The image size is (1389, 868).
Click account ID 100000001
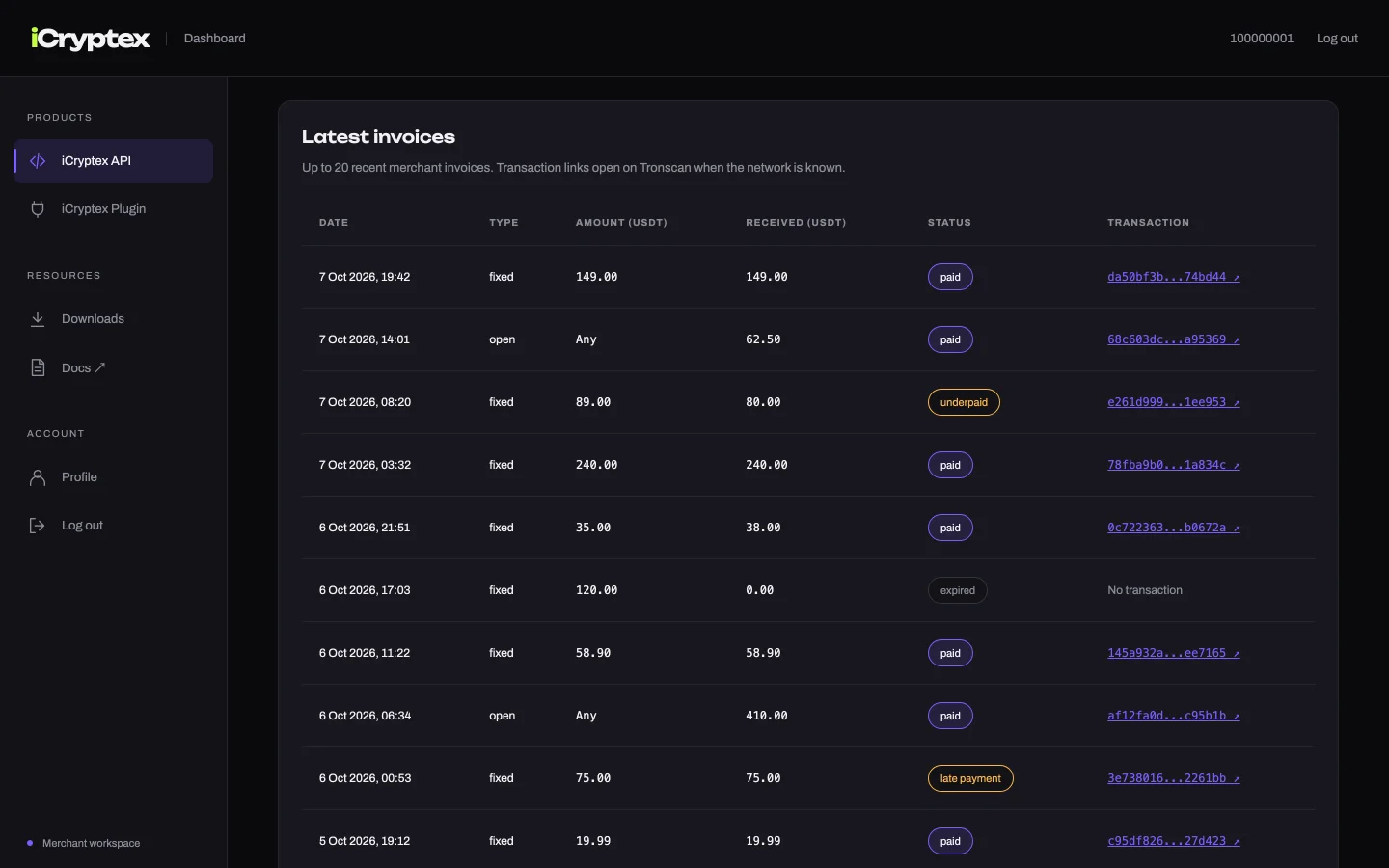(1262, 39)
